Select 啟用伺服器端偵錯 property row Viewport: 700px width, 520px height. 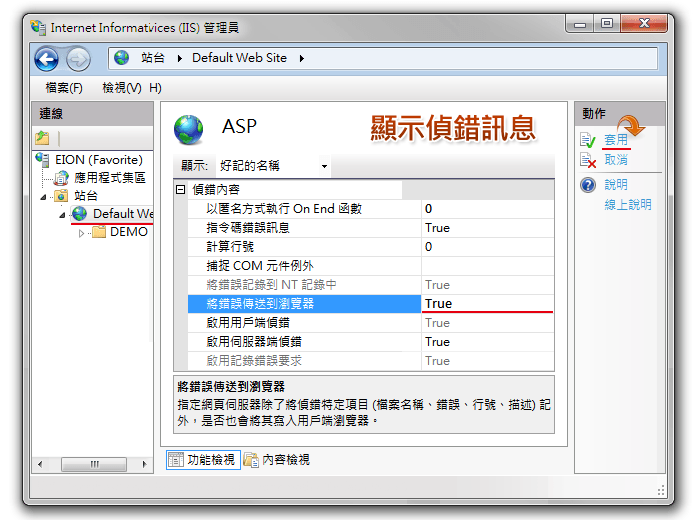point(371,342)
